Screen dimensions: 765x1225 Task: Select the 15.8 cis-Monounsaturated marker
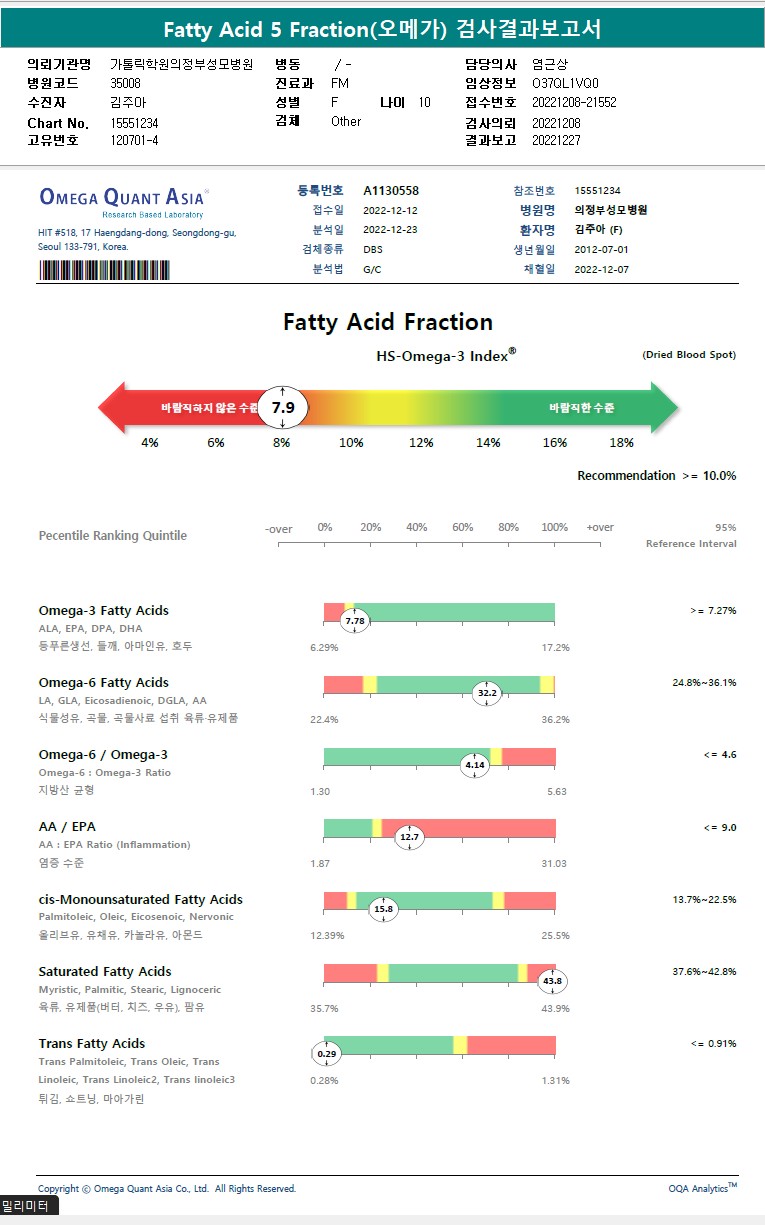coord(383,909)
